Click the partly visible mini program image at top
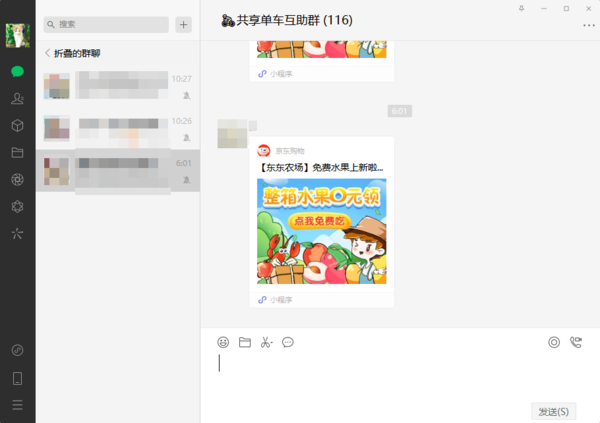This screenshot has width=600, height=423. [321, 49]
